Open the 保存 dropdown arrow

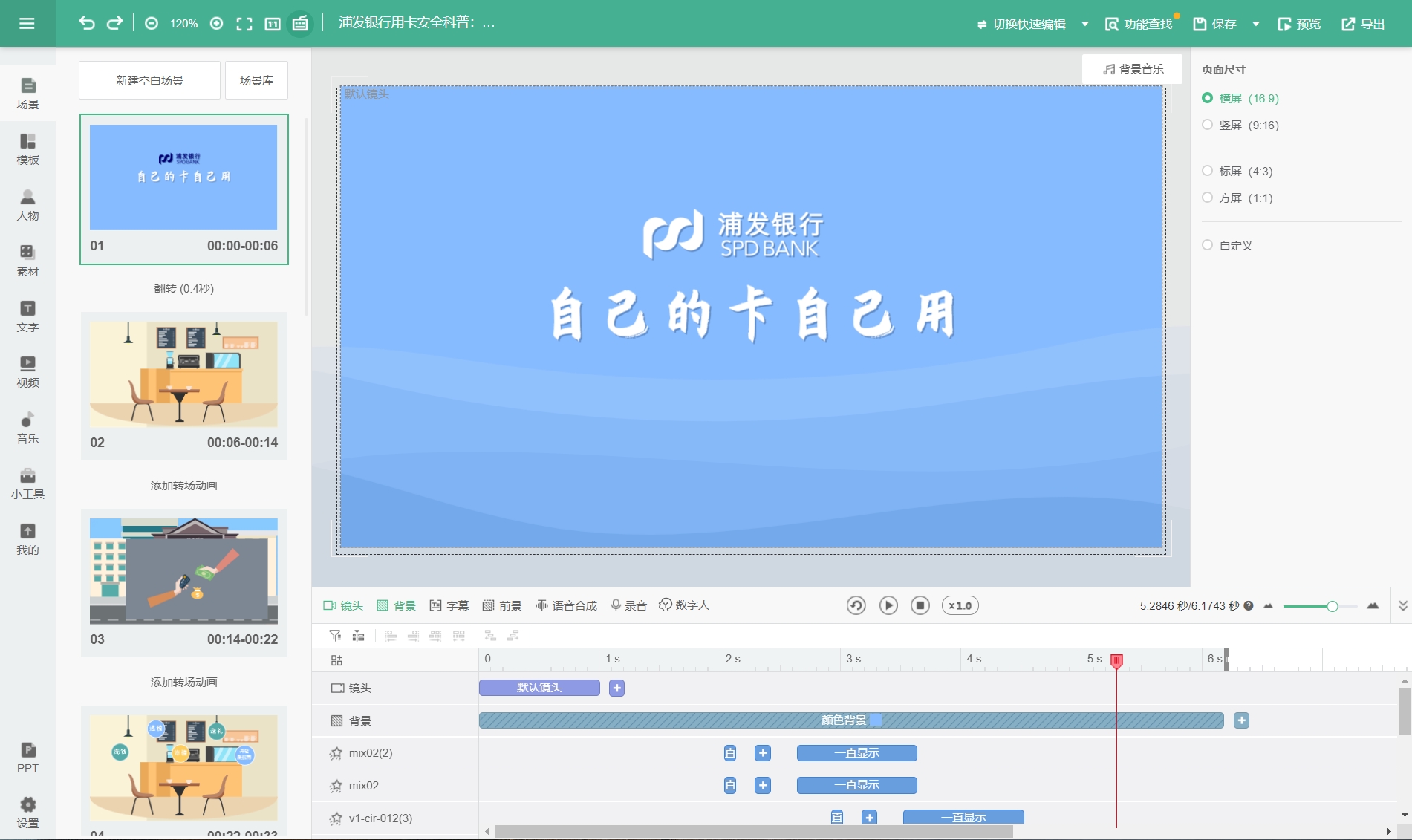[x=1255, y=24]
